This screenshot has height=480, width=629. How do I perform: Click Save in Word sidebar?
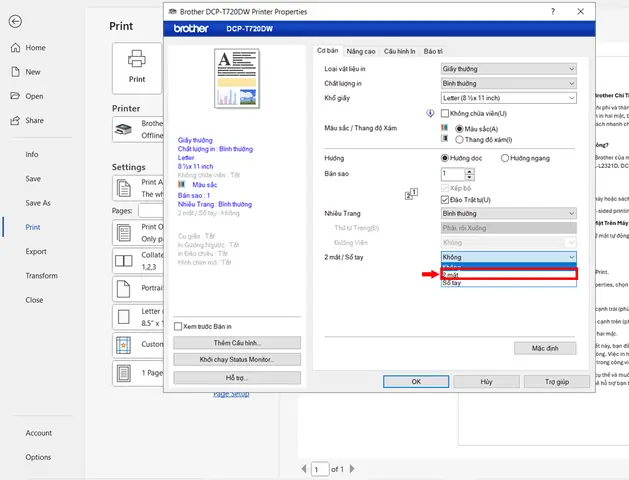point(33,179)
